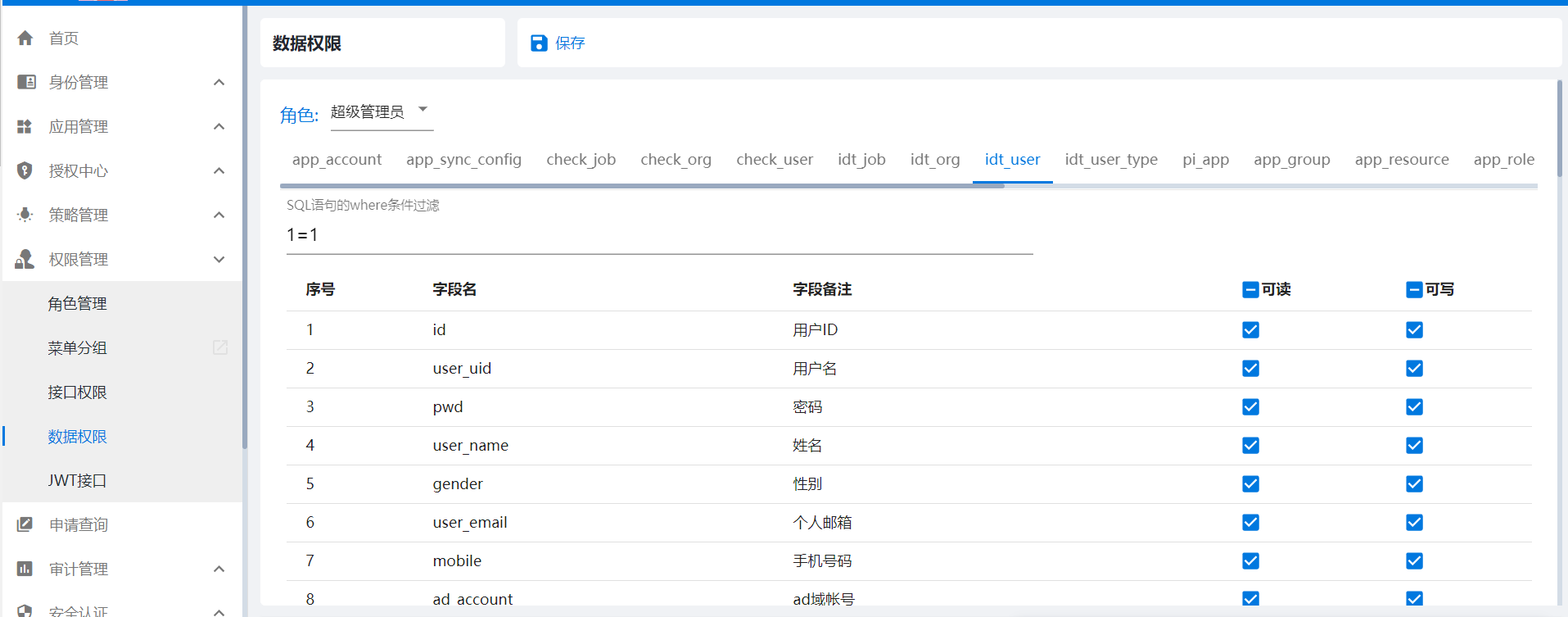This screenshot has width=1568, height=617.
Task: Uncheck 可写 for the id field
Action: pos(1414,329)
